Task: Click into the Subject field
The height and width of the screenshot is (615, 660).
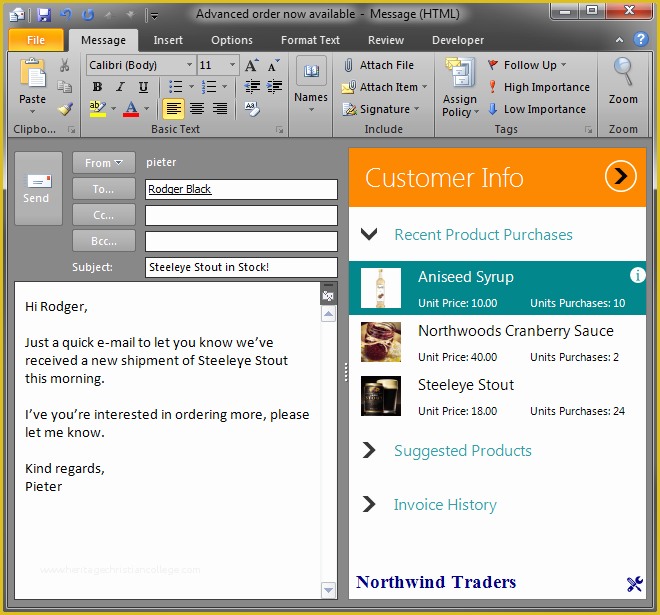Action: (241, 267)
